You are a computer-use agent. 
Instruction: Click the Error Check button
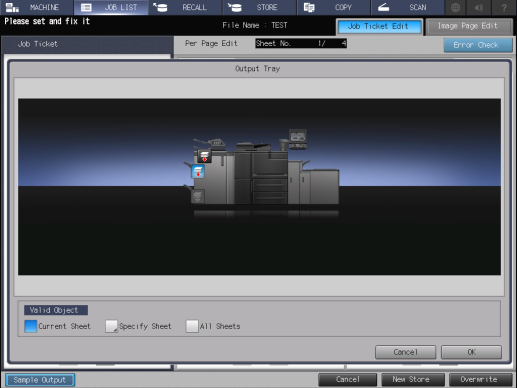[477, 45]
